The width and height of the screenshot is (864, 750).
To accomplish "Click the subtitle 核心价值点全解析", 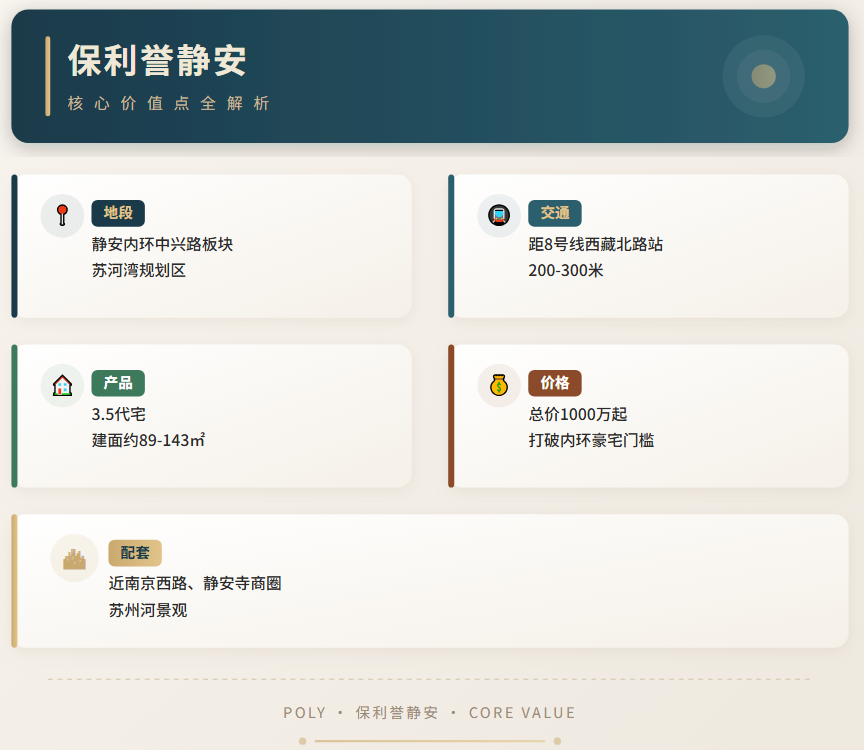I will coord(169,103).
